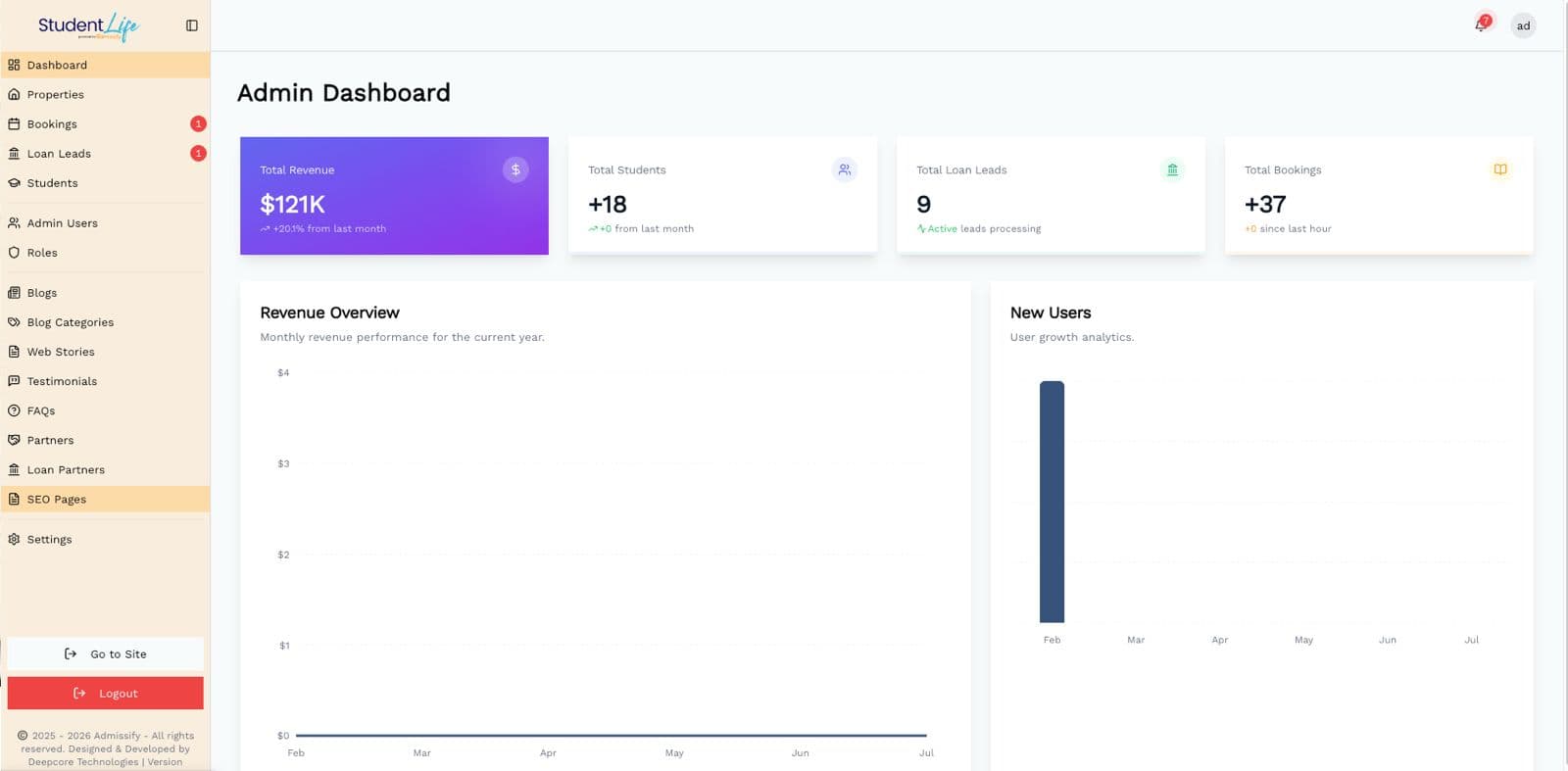
Task: Click the StudentLife logo
Action: coord(88,26)
